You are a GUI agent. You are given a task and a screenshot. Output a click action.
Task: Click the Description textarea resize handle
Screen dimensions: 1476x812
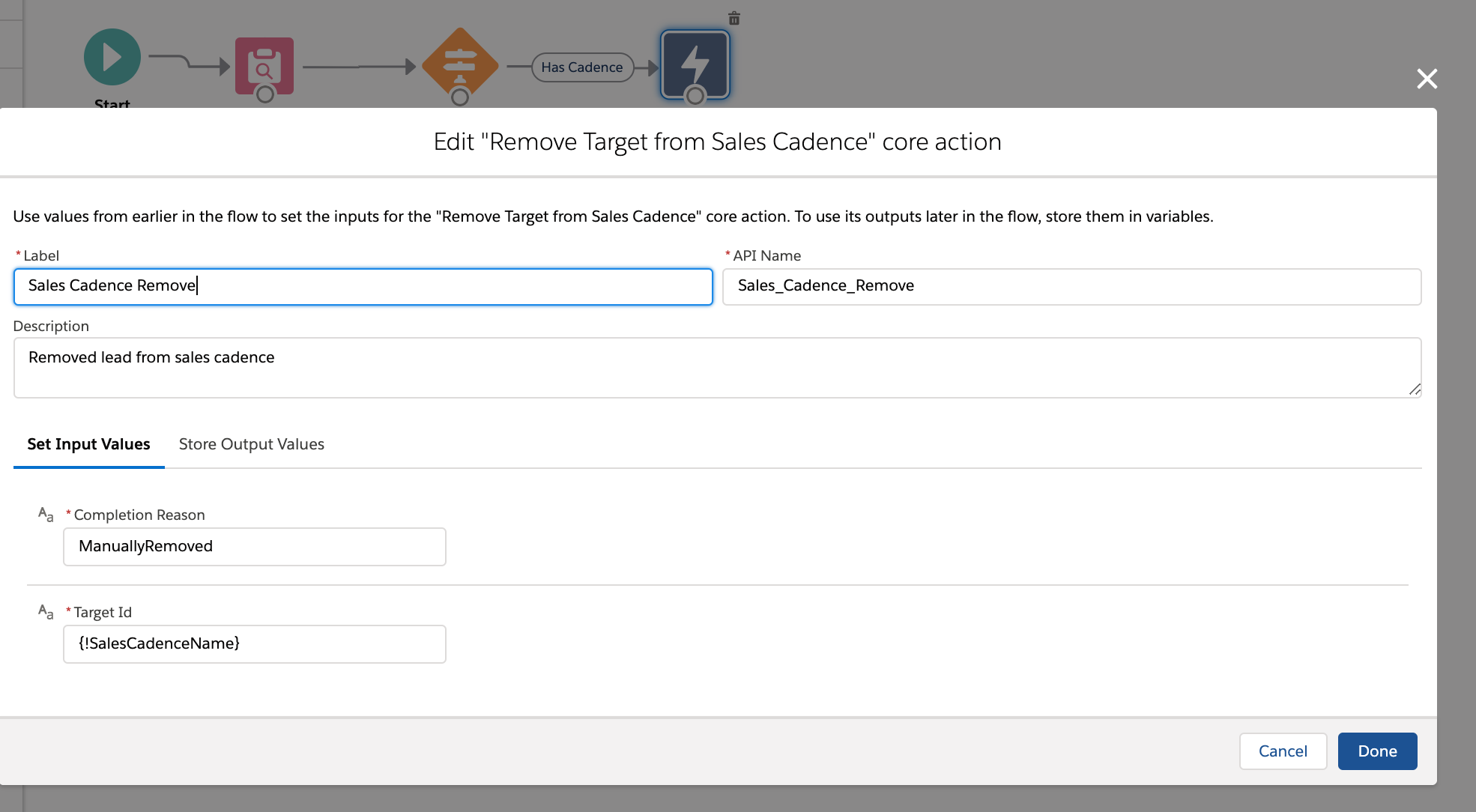[x=1415, y=390]
